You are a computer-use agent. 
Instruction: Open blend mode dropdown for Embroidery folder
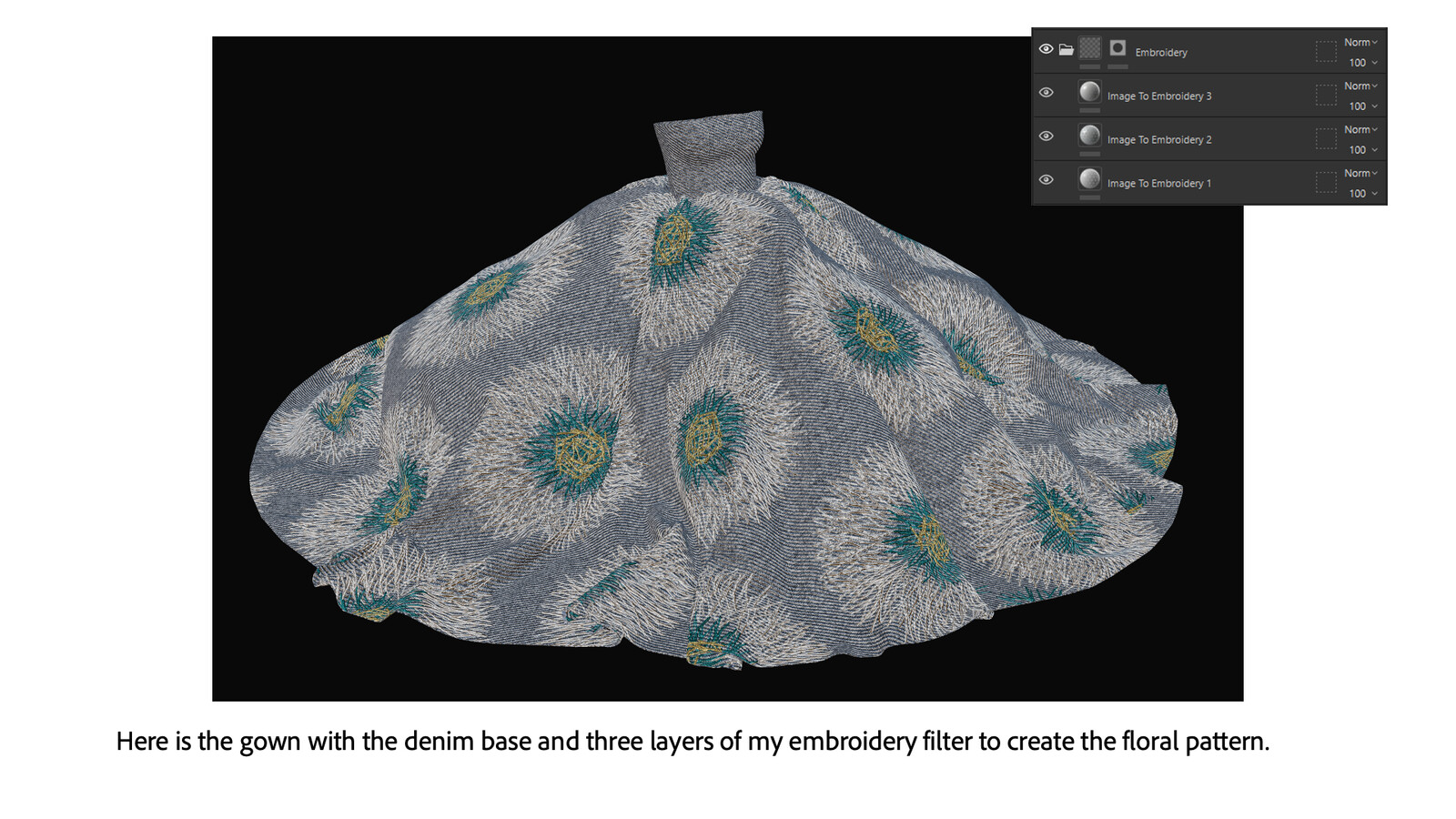pos(1360,43)
